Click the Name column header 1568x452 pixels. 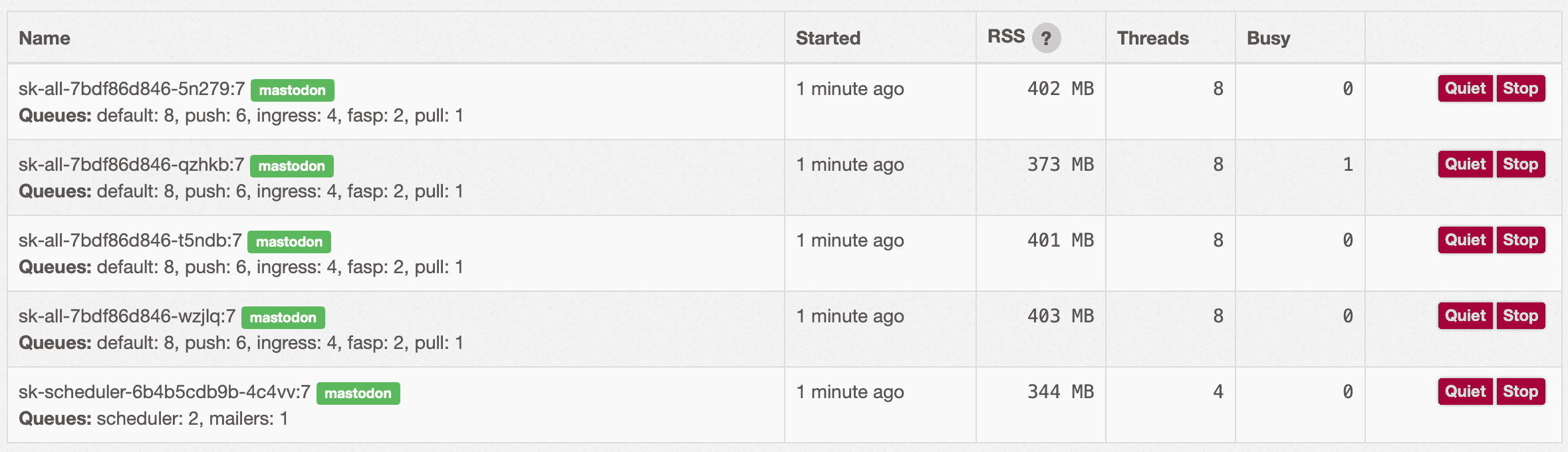tap(45, 38)
